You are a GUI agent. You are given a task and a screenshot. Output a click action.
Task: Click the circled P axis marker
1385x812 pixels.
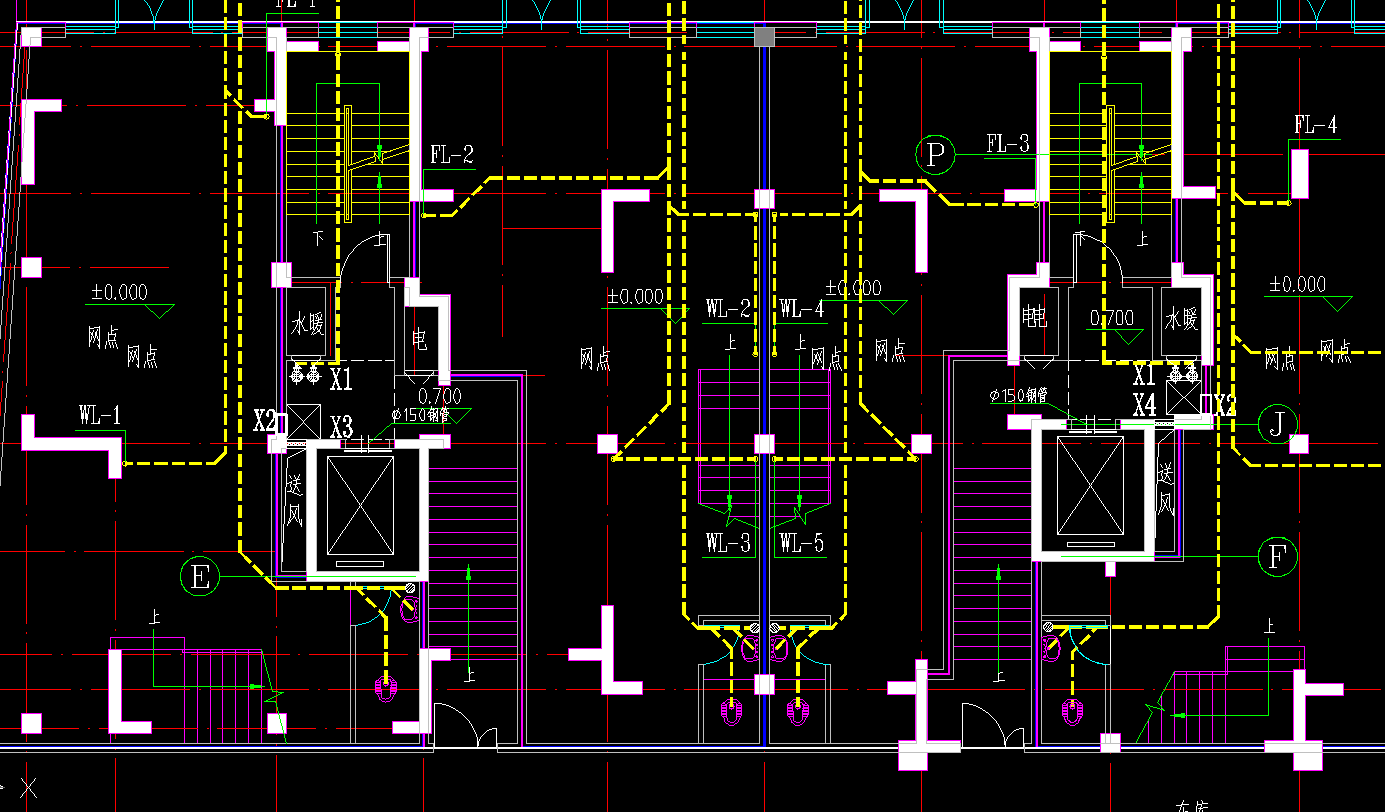tap(935, 155)
